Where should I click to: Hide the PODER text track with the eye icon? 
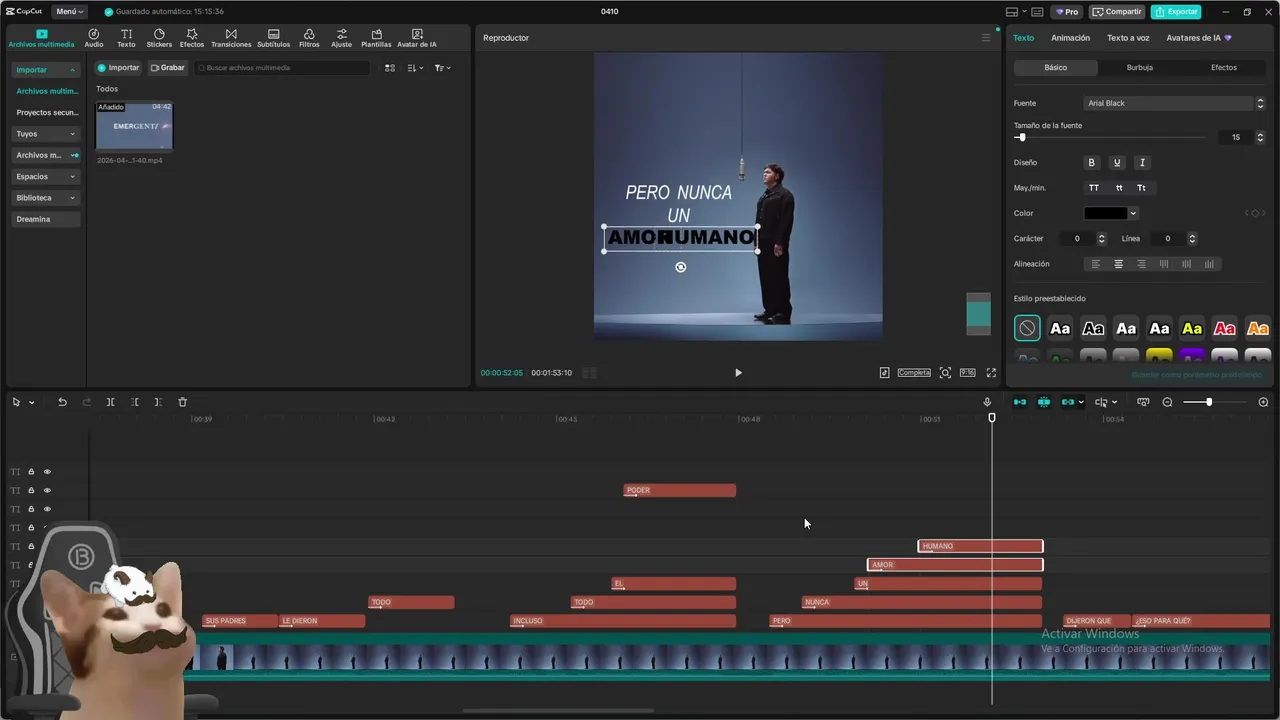47,490
